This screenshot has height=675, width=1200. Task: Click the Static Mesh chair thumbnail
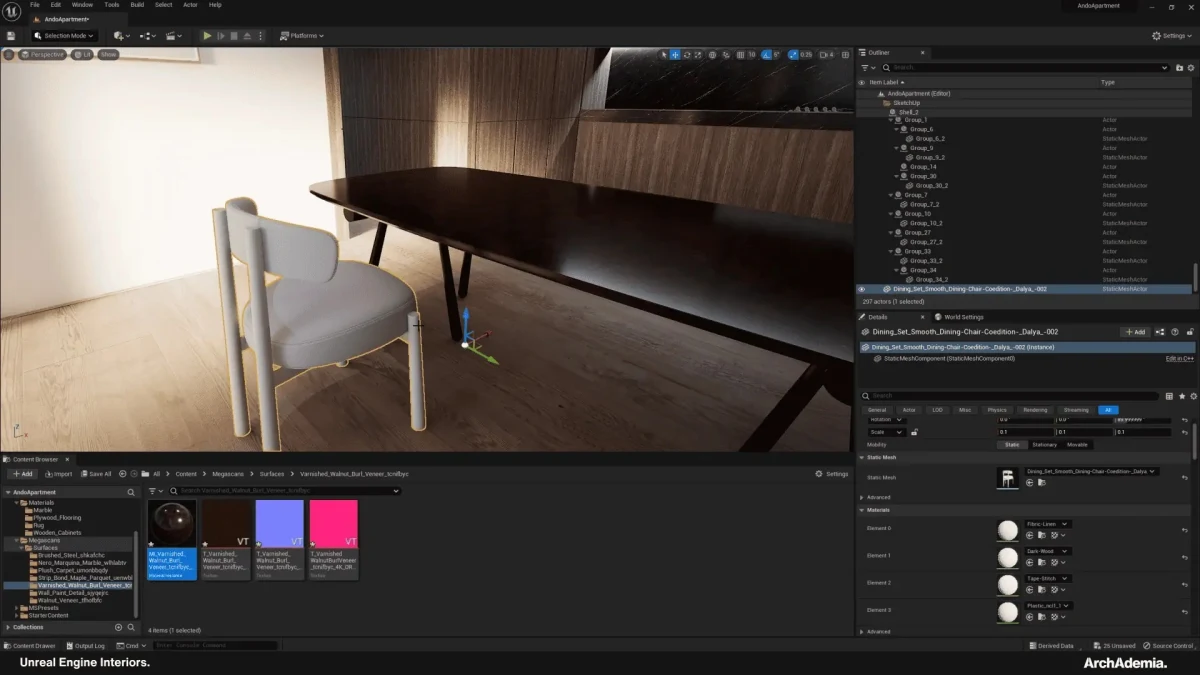click(x=1007, y=478)
